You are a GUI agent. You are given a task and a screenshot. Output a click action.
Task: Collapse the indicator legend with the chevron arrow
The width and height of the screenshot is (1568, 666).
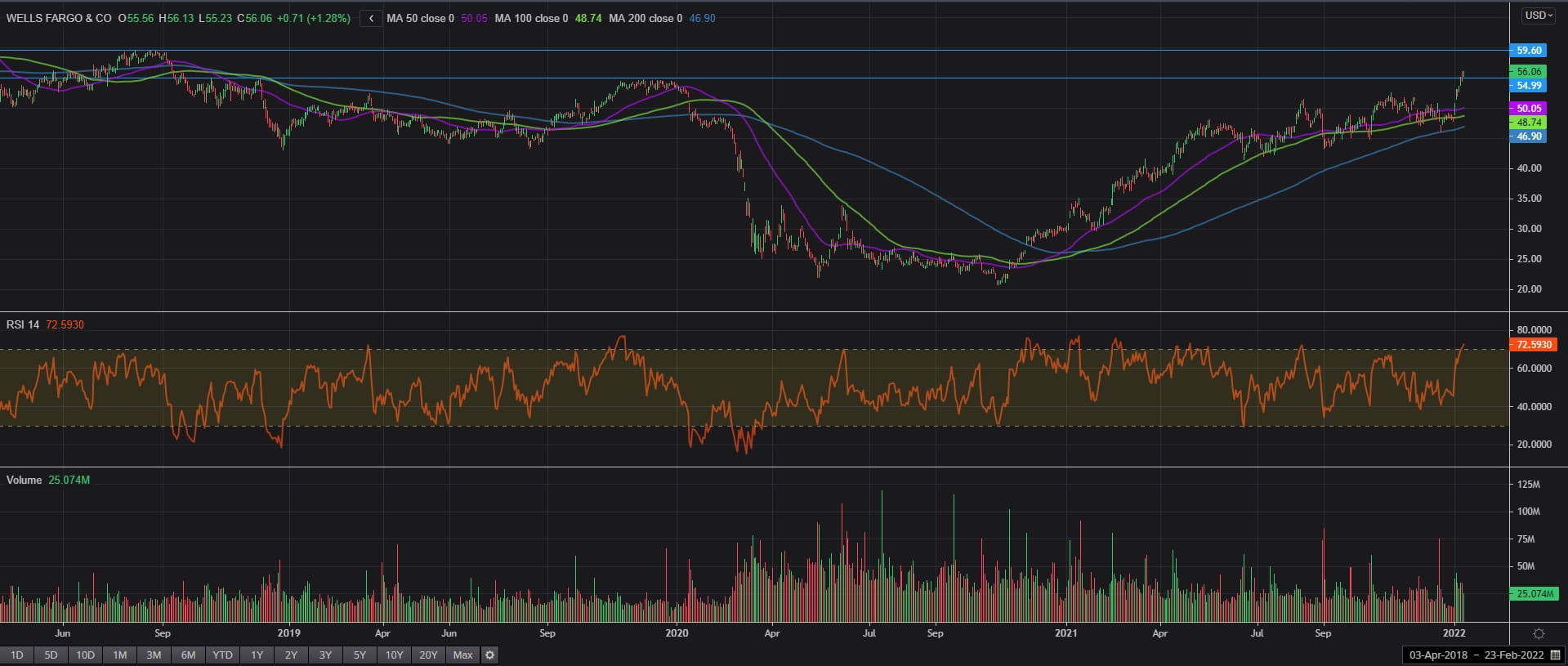pyautogui.click(x=371, y=18)
